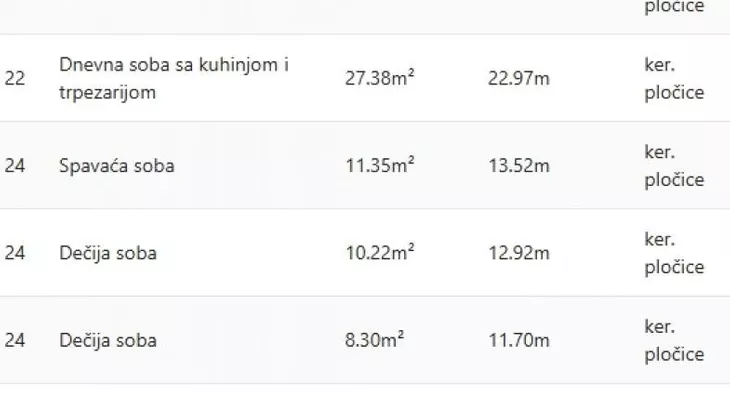Click the 27.38m² area value
The width and height of the screenshot is (730, 396).
(379, 78)
